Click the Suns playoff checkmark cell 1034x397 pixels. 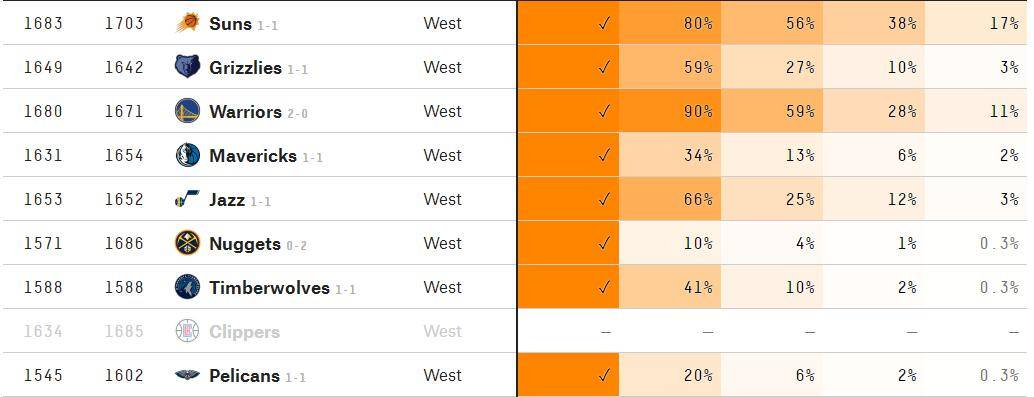coord(568,23)
